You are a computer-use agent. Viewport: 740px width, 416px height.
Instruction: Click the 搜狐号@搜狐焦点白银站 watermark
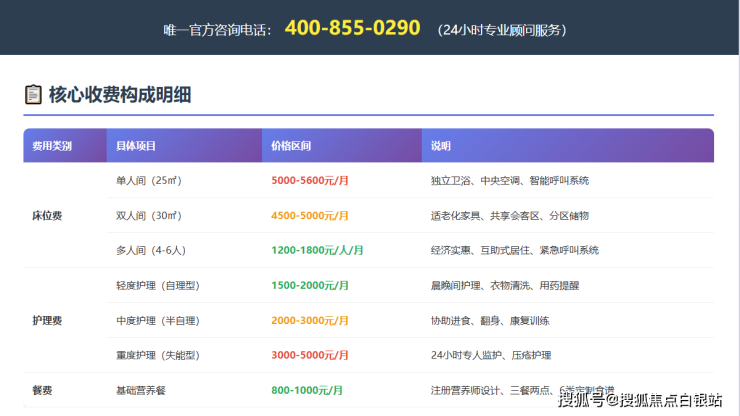pyautogui.click(x=640, y=400)
